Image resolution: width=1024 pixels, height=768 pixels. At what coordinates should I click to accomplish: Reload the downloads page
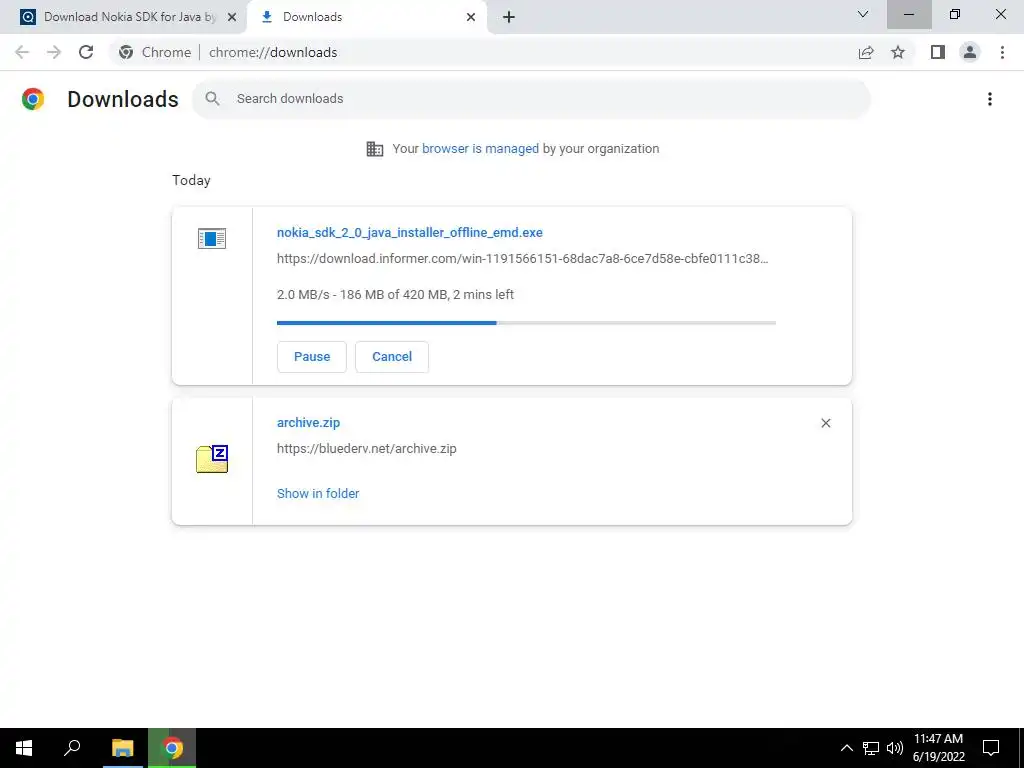click(86, 52)
